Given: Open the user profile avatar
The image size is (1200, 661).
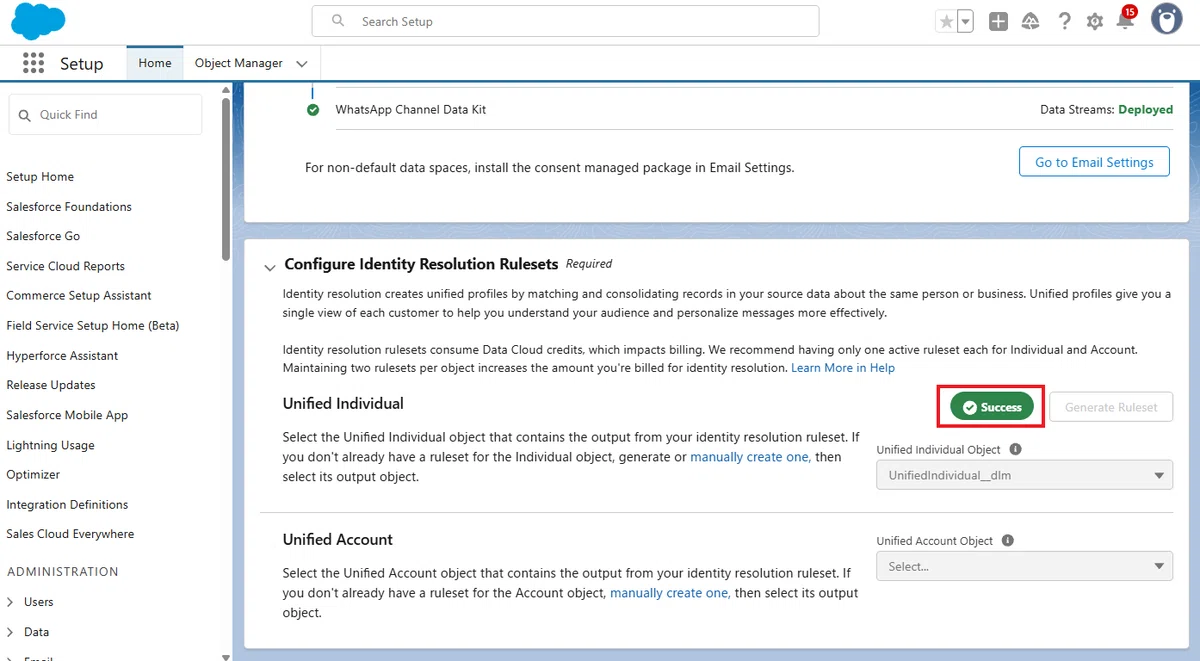Looking at the screenshot, I should coord(1166,19).
